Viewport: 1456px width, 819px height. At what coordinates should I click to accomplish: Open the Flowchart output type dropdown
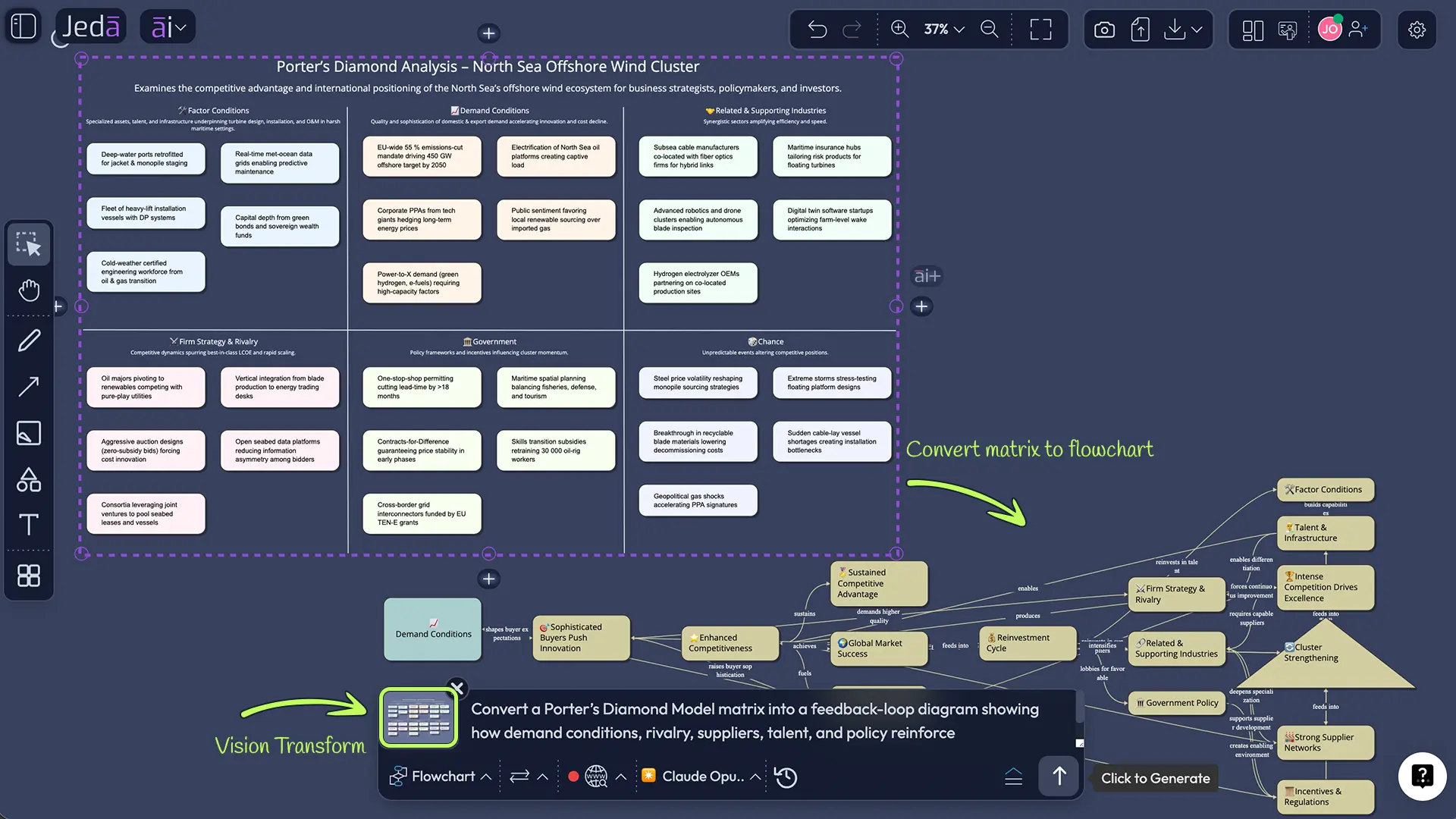(441, 777)
